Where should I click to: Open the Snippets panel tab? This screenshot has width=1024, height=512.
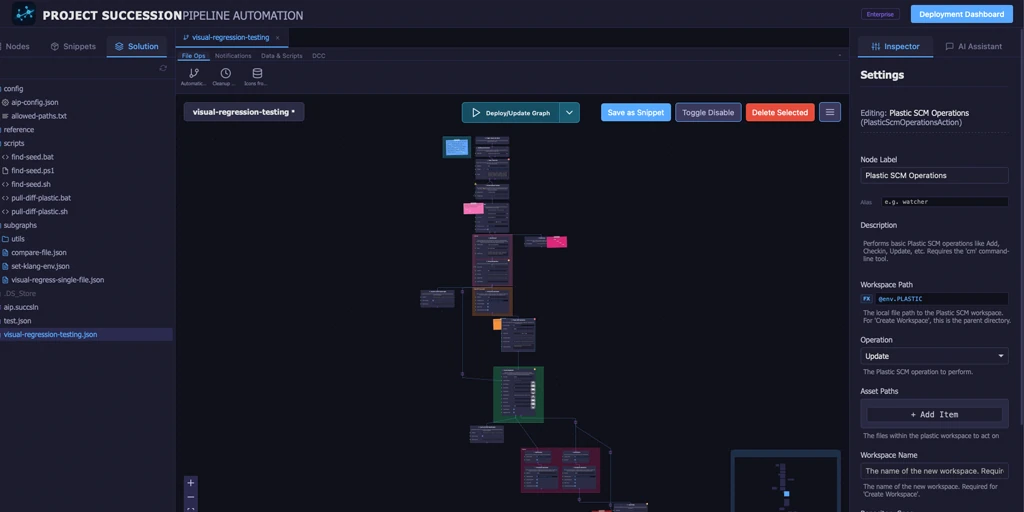pyautogui.click(x=73, y=46)
